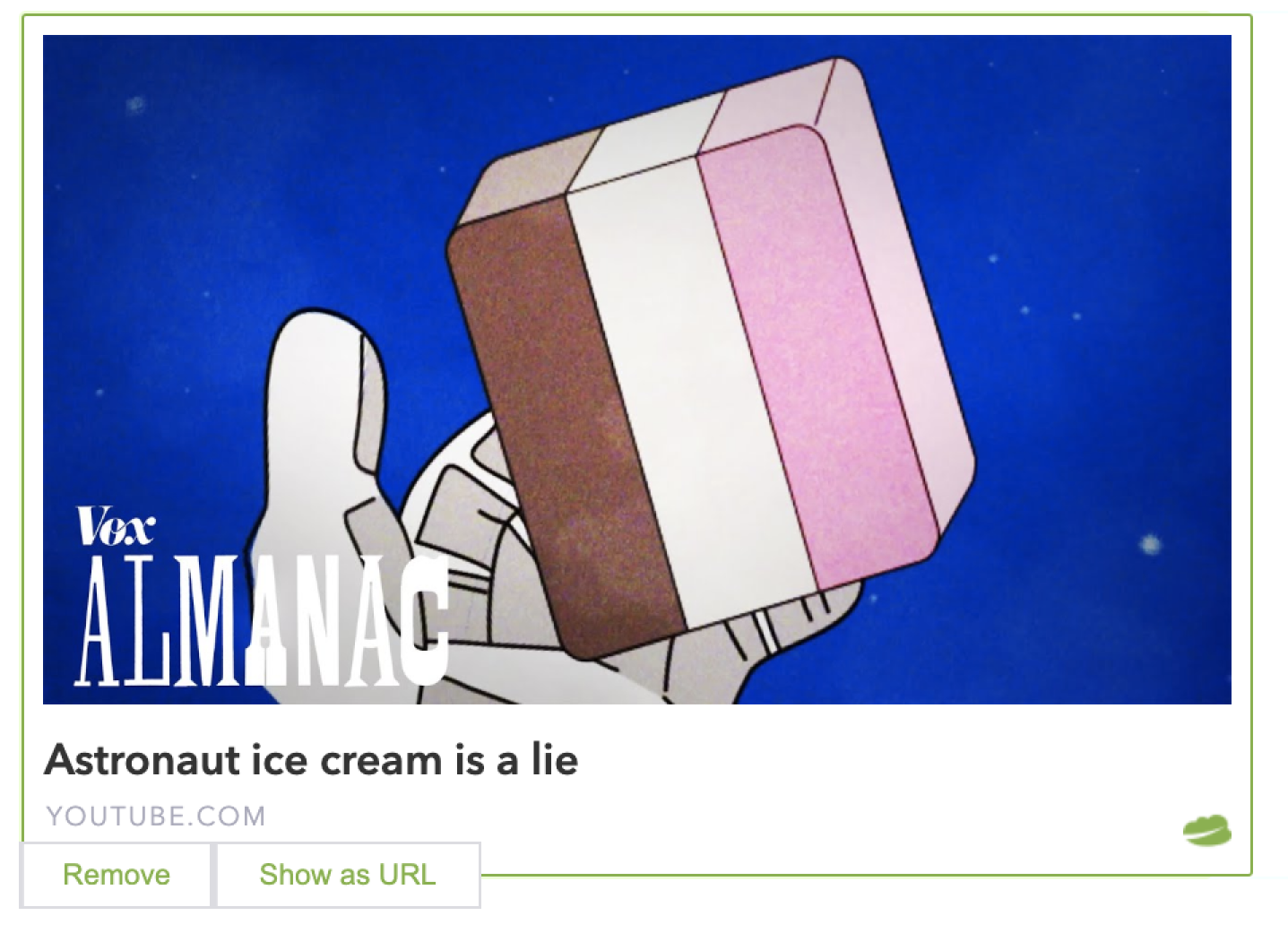The width and height of the screenshot is (1288, 933).
Task: Click the blank white area beside YOUTUBE.COM
Action: 717,816
